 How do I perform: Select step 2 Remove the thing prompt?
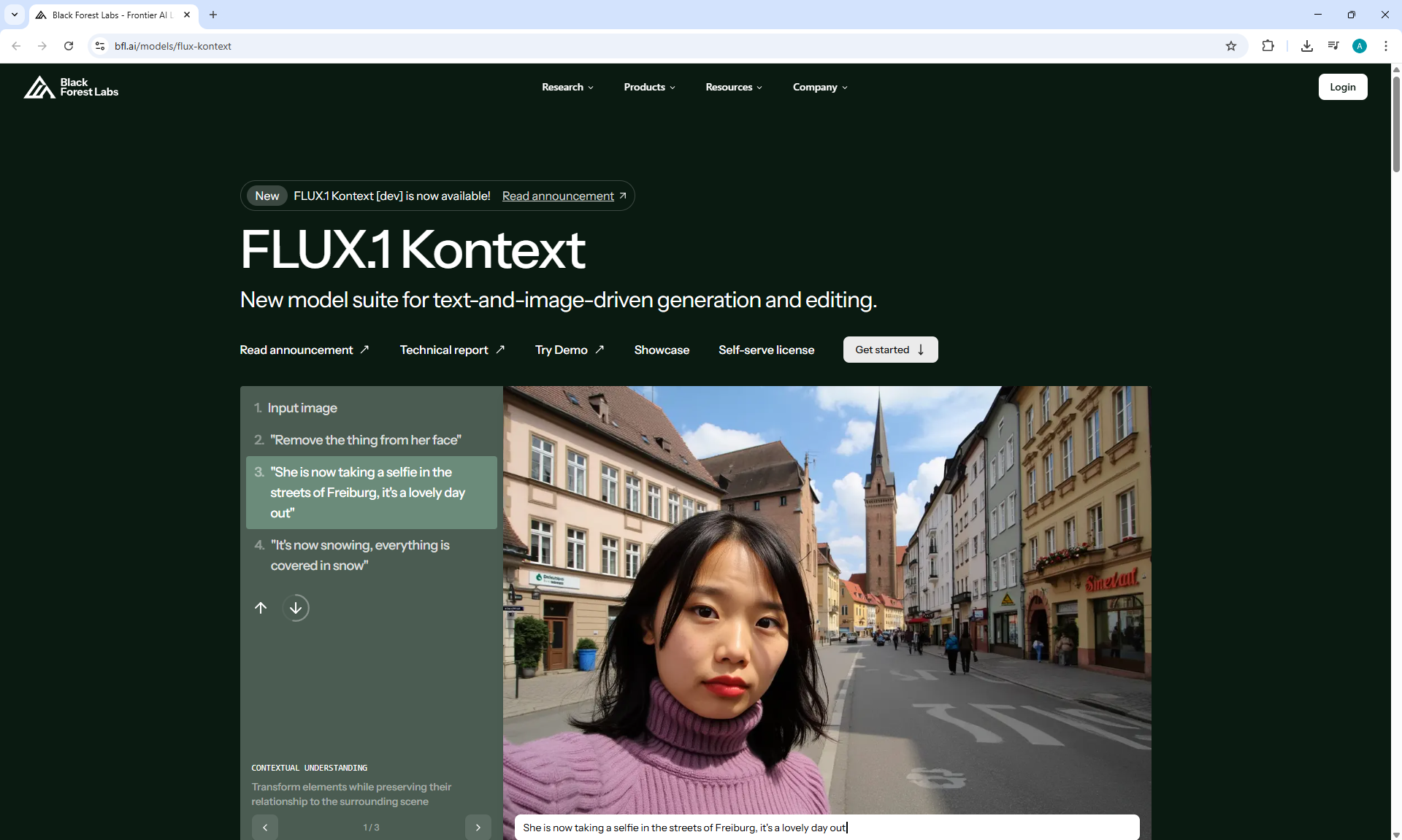click(365, 440)
